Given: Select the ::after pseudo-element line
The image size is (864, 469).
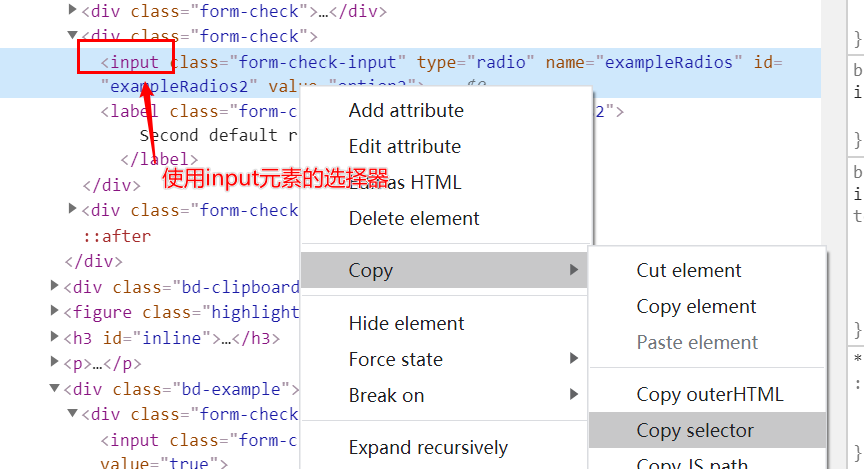Looking at the screenshot, I should point(117,236).
